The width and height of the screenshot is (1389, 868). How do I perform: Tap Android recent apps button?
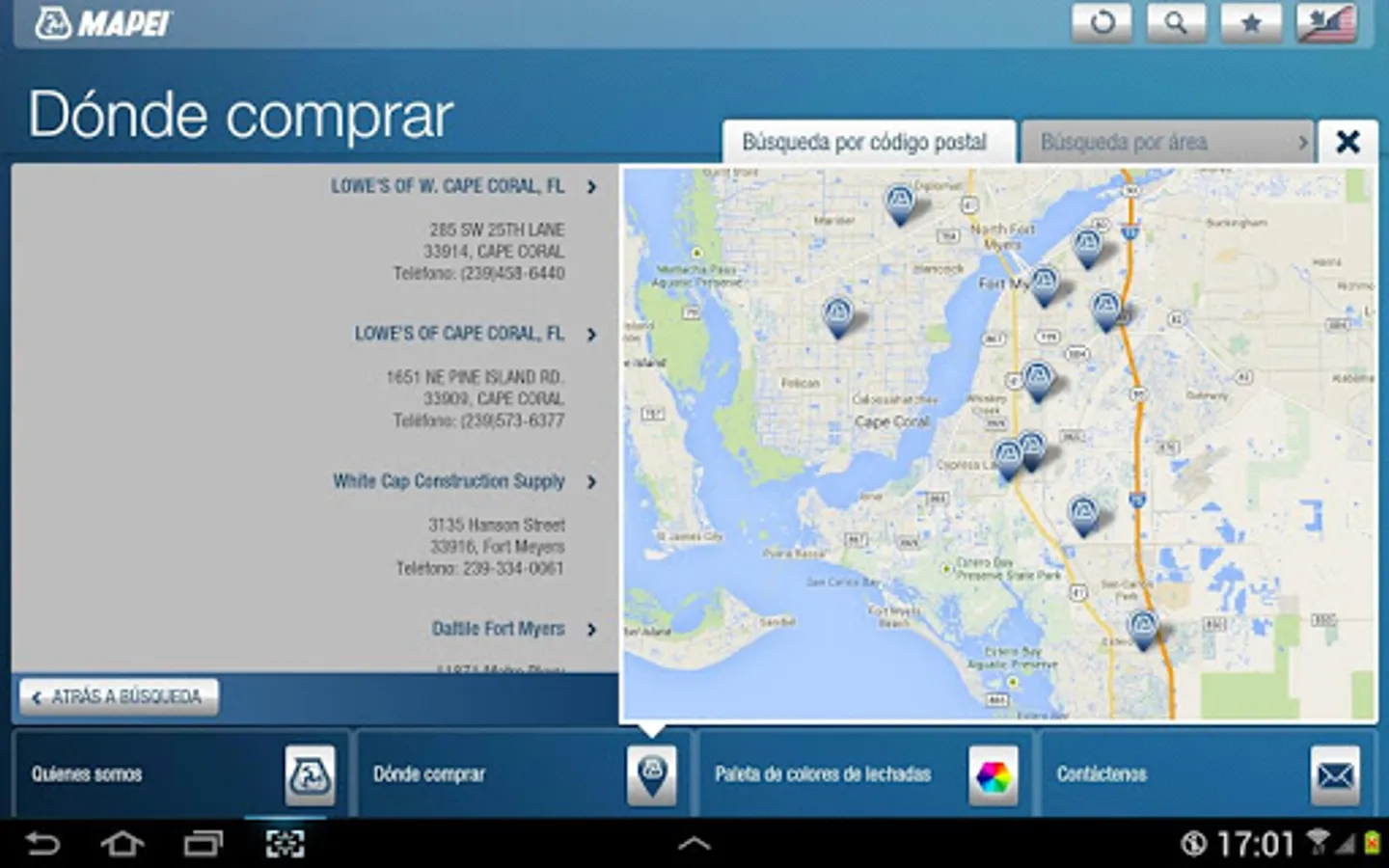click(204, 845)
